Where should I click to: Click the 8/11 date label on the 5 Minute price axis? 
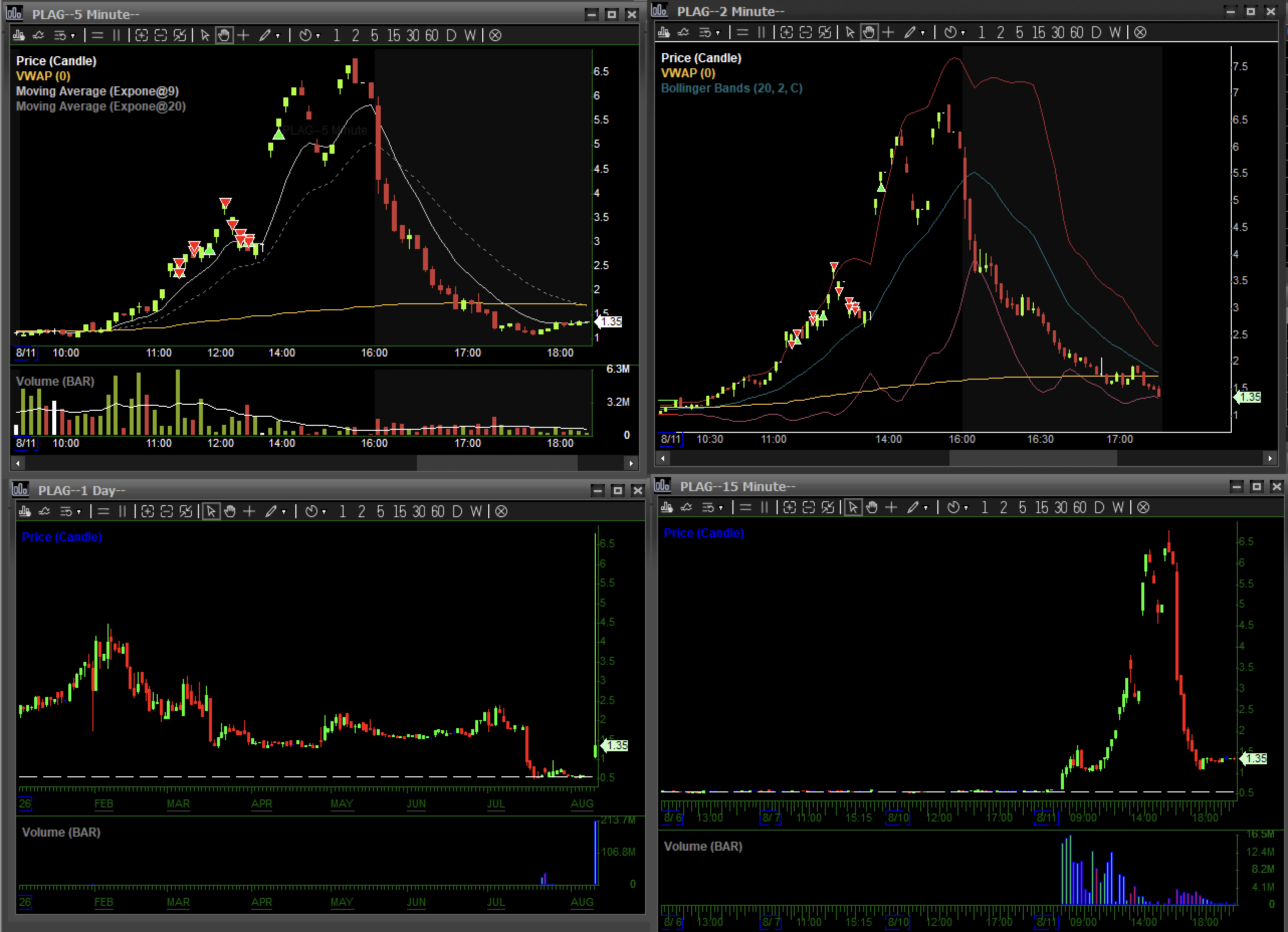click(x=26, y=353)
